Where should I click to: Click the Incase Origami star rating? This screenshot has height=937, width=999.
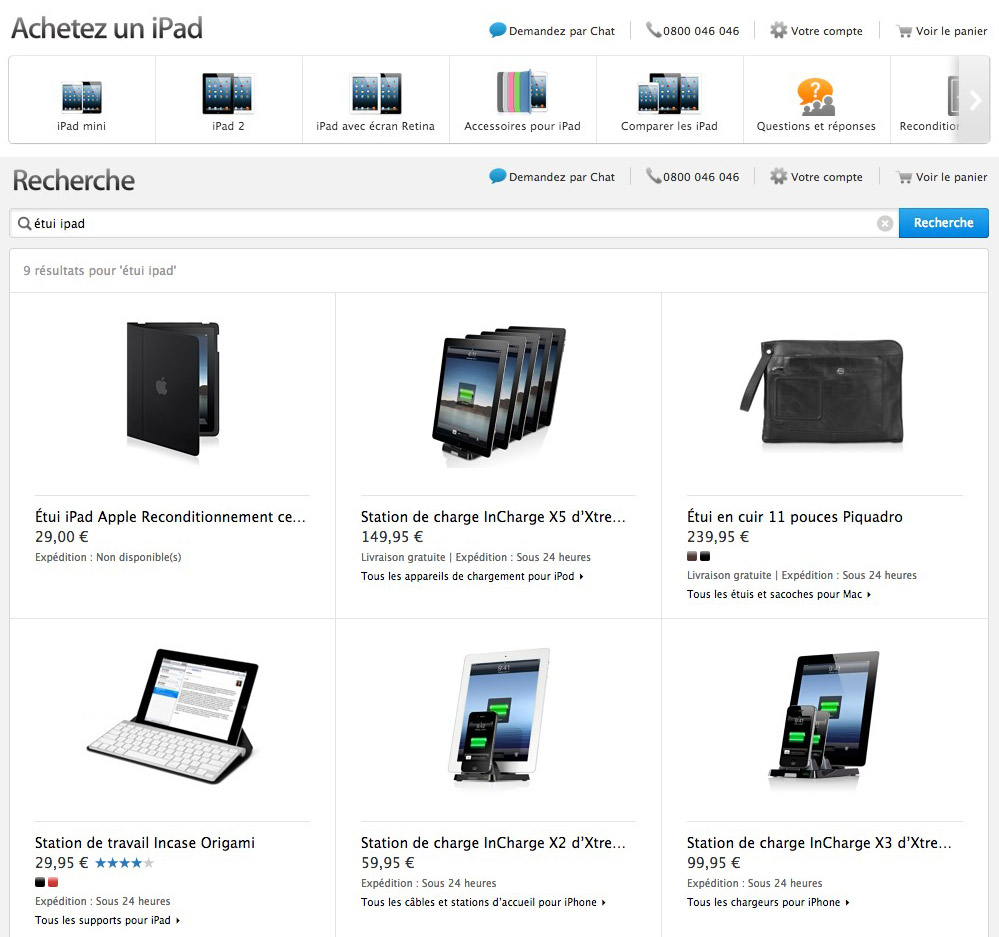124,863
